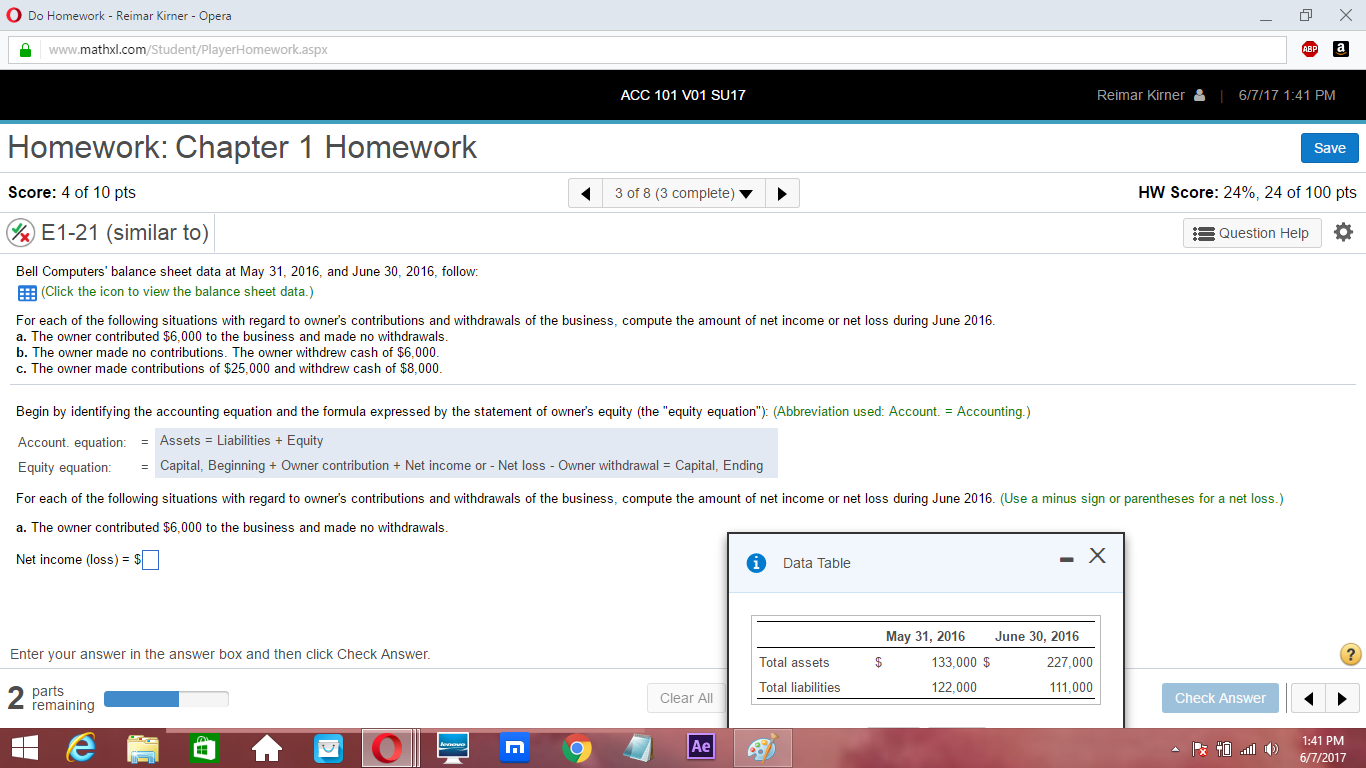The image size is (1366, 768).
Task: Click the partially correct status icon beside E1-21
Action: [x=20, y=233]
